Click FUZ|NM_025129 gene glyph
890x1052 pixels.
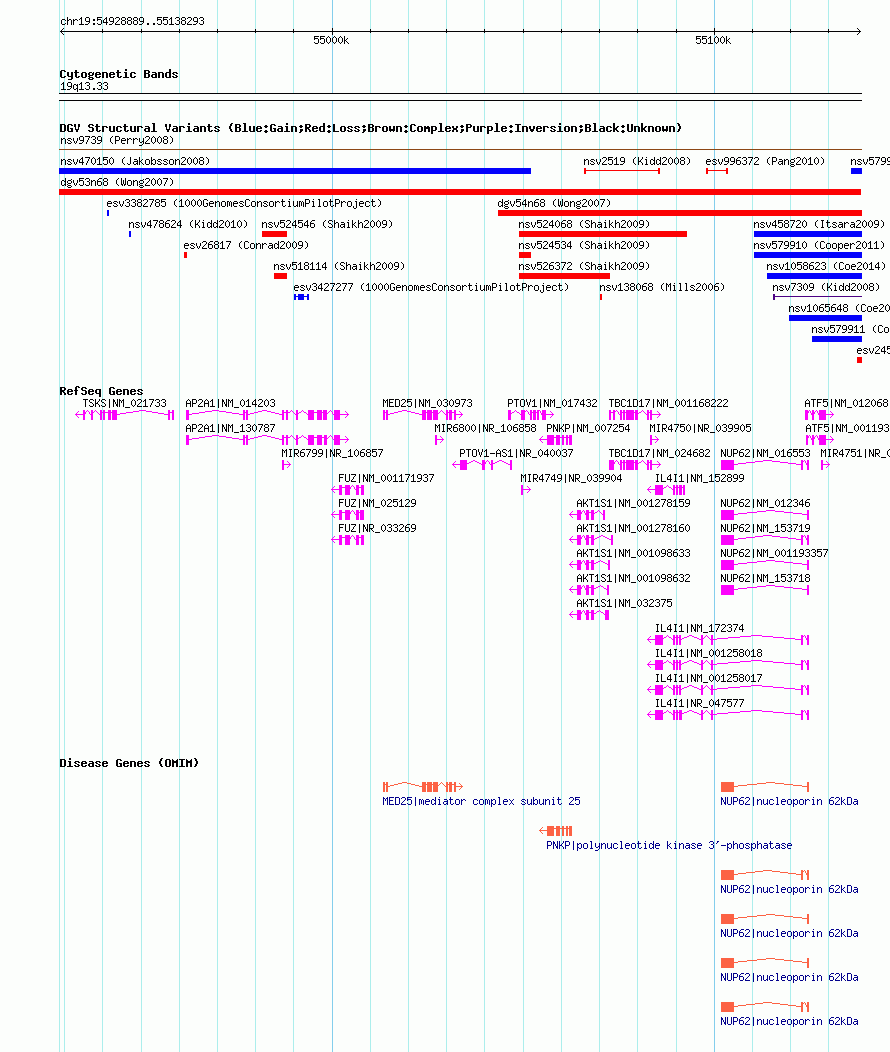coord(348,515)
